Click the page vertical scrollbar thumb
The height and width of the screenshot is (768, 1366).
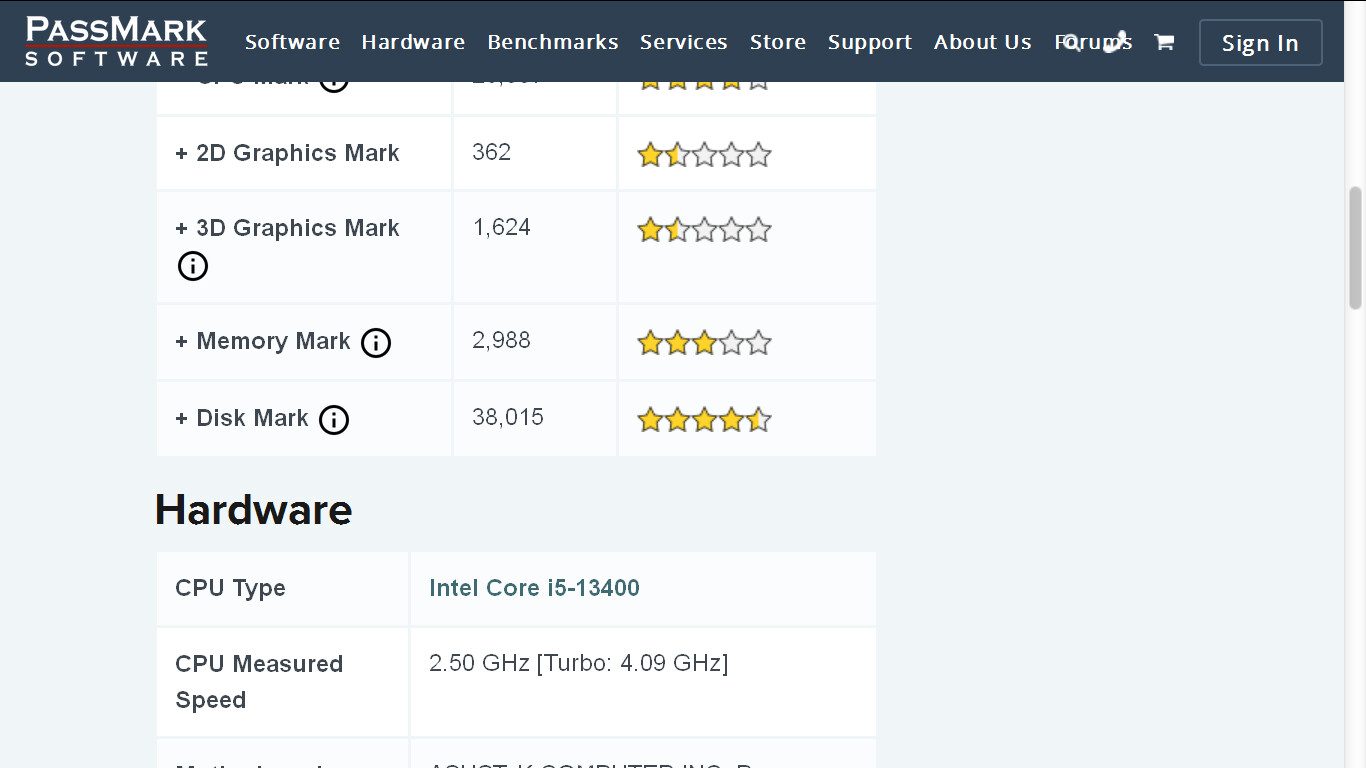tap(1355, 247)
